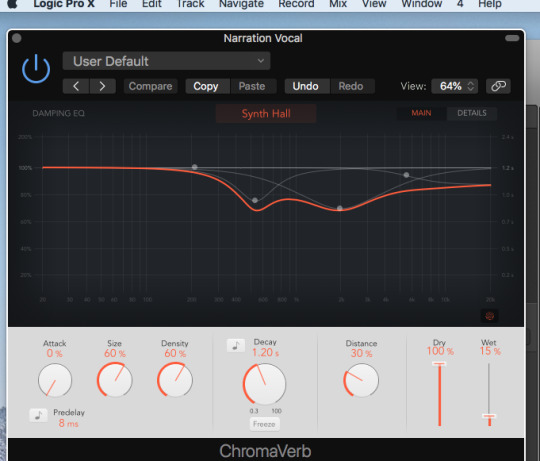Viewport: 540px width, 461px height.
Task: Select the high EQ band point near 6k
Action: [406, 175]
